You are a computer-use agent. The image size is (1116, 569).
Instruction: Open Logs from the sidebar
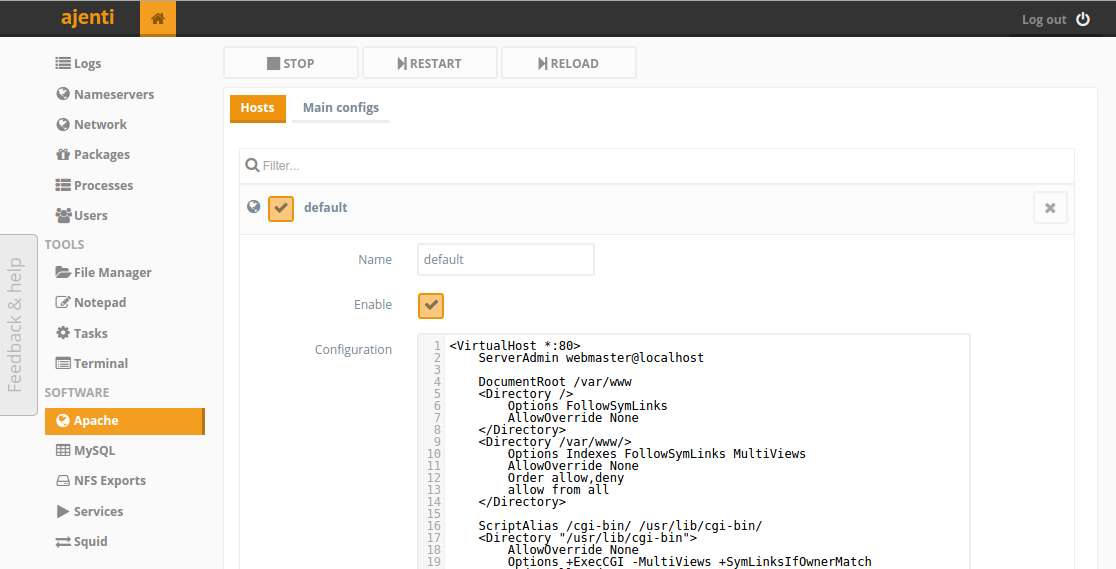click(78, 63)
